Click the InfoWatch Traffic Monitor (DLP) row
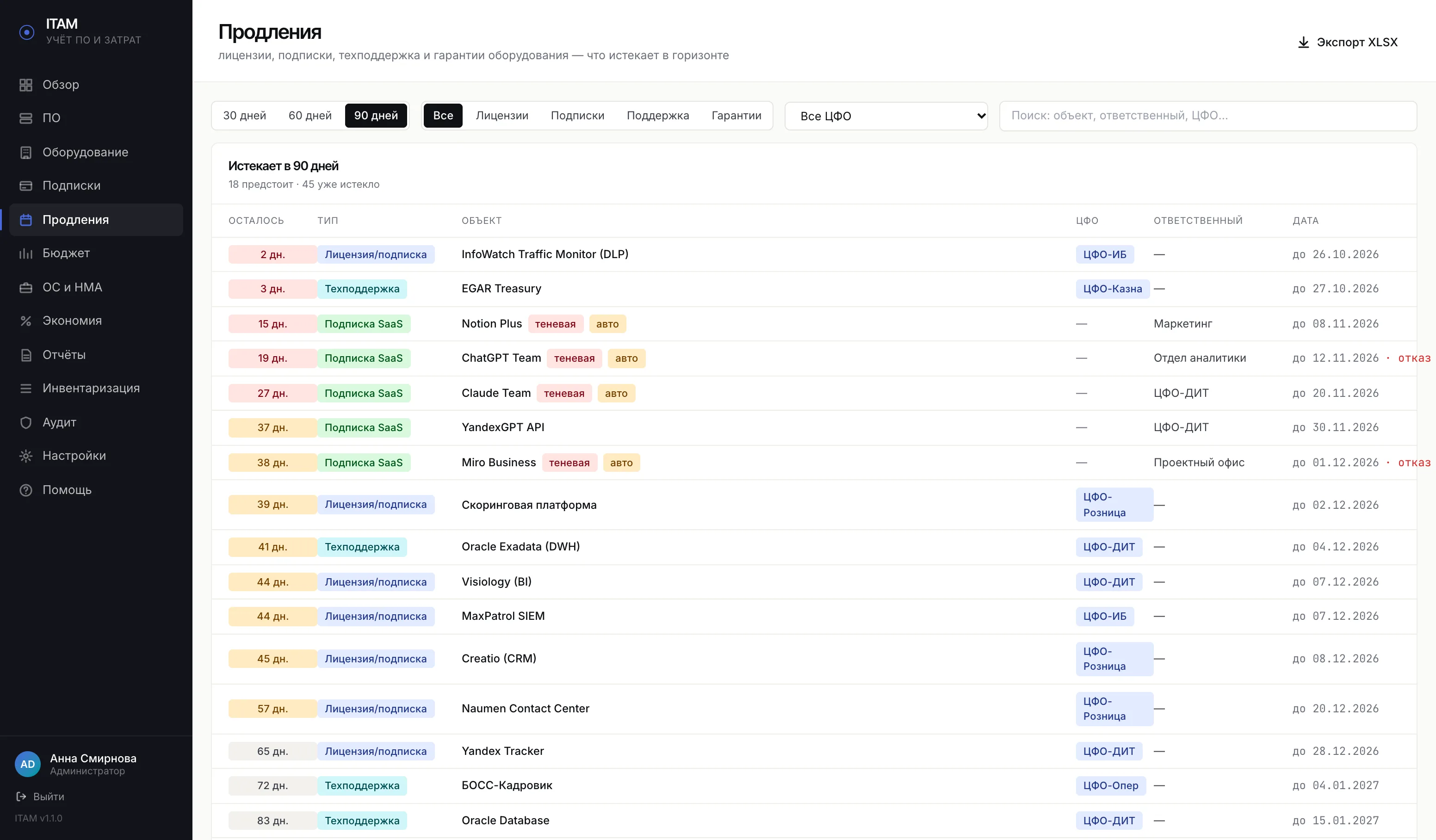 coord(814,254)
